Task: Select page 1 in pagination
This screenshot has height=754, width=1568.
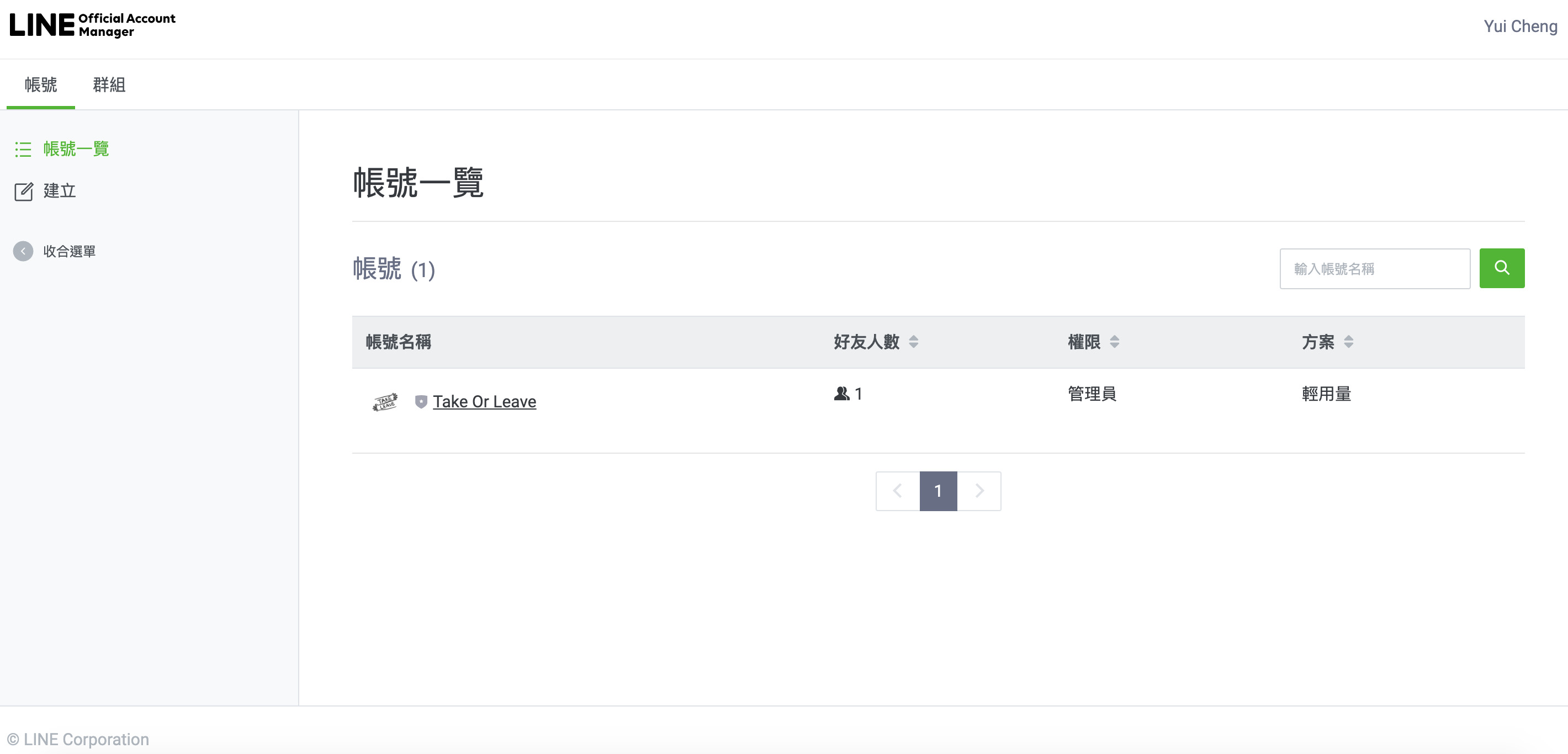Action: click(x=938, y=491)
